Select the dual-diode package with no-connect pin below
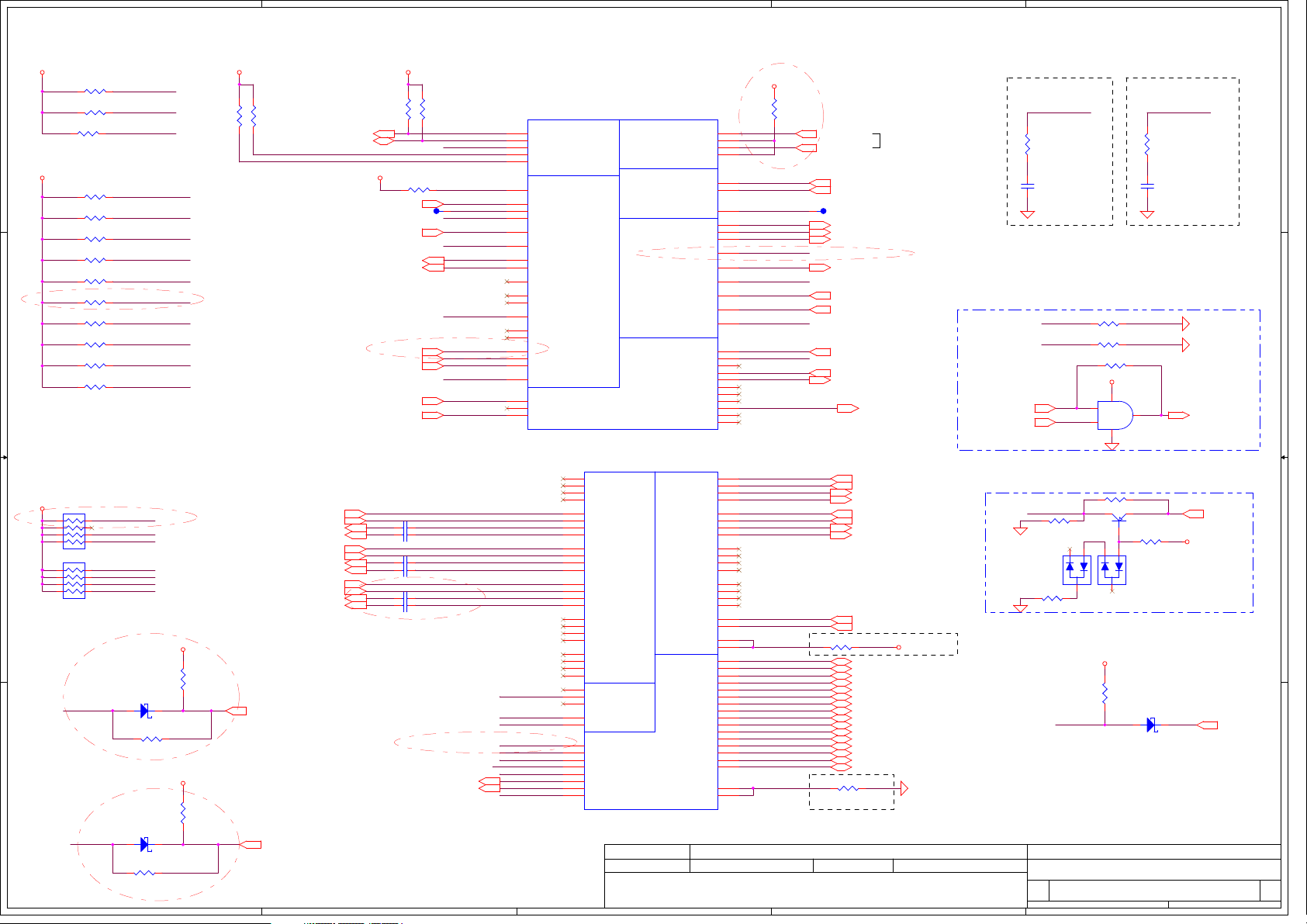Screen dimensions: 1307x924 1112,569
